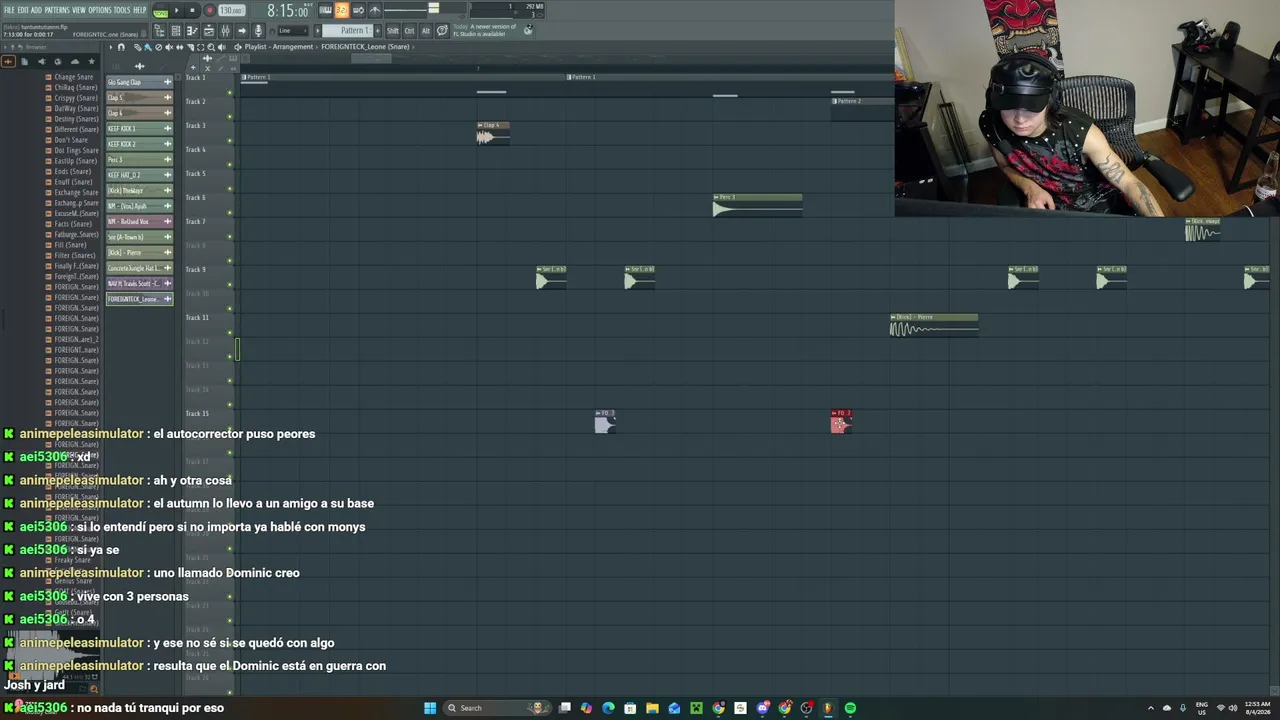Toggle the 3-2-1 countdown before recording
Image resolution: width=1280 pixels, height=720 pixels.
342,10
